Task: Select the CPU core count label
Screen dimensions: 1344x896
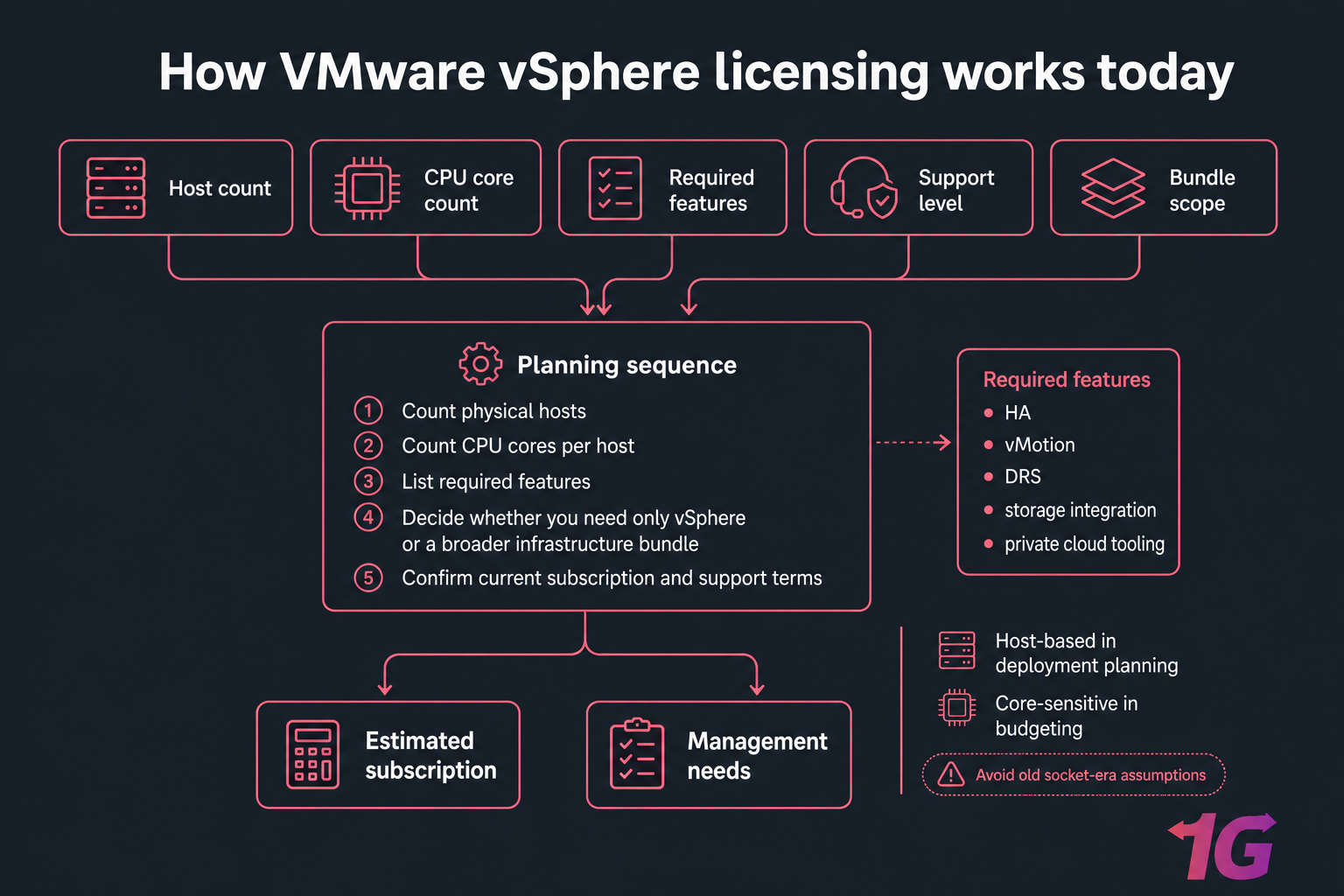Action: [469, 190]
